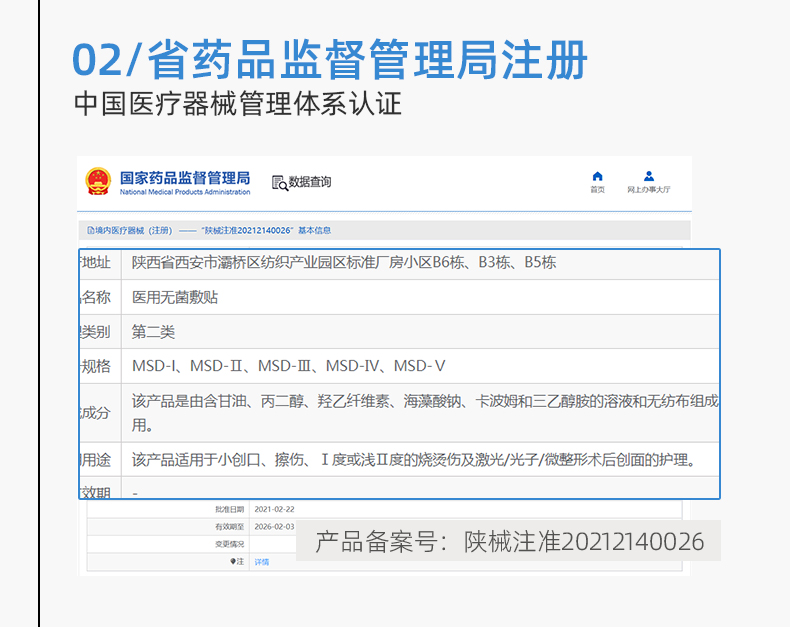Click the marker icon beside 注

point(233,562)
